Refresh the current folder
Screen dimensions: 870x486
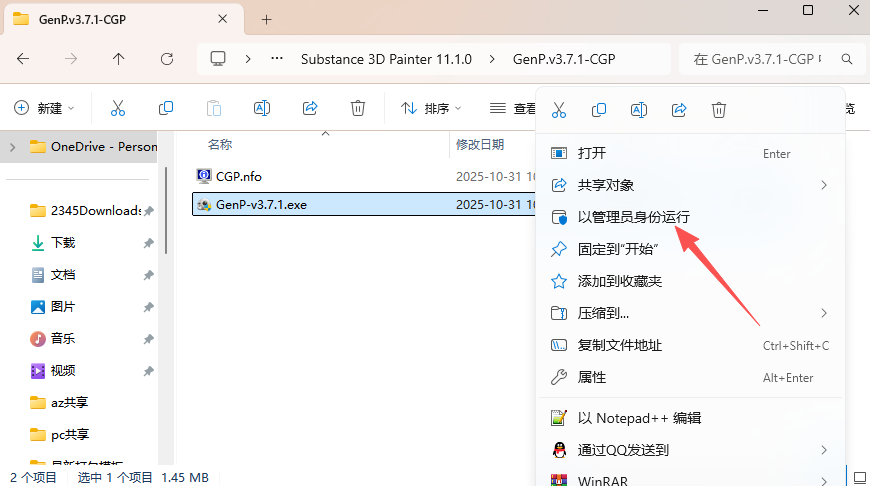[166, 59]
